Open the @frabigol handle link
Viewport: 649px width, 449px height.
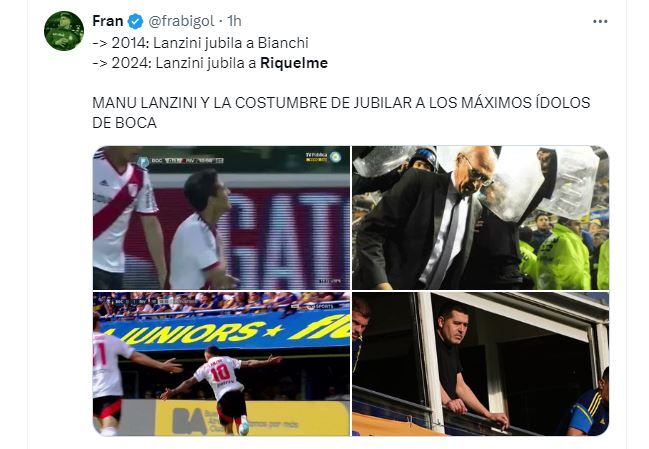tap(181, 21)
